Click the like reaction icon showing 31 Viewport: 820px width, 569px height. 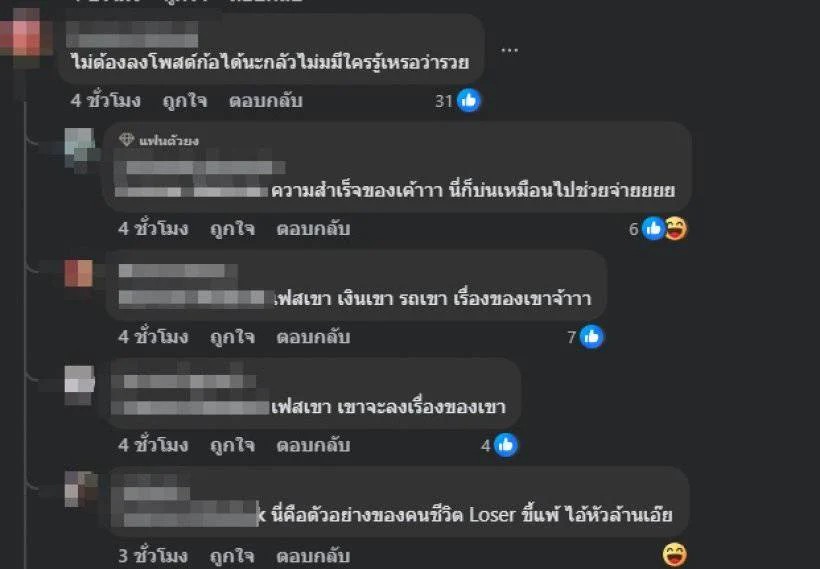pos(469,100)
